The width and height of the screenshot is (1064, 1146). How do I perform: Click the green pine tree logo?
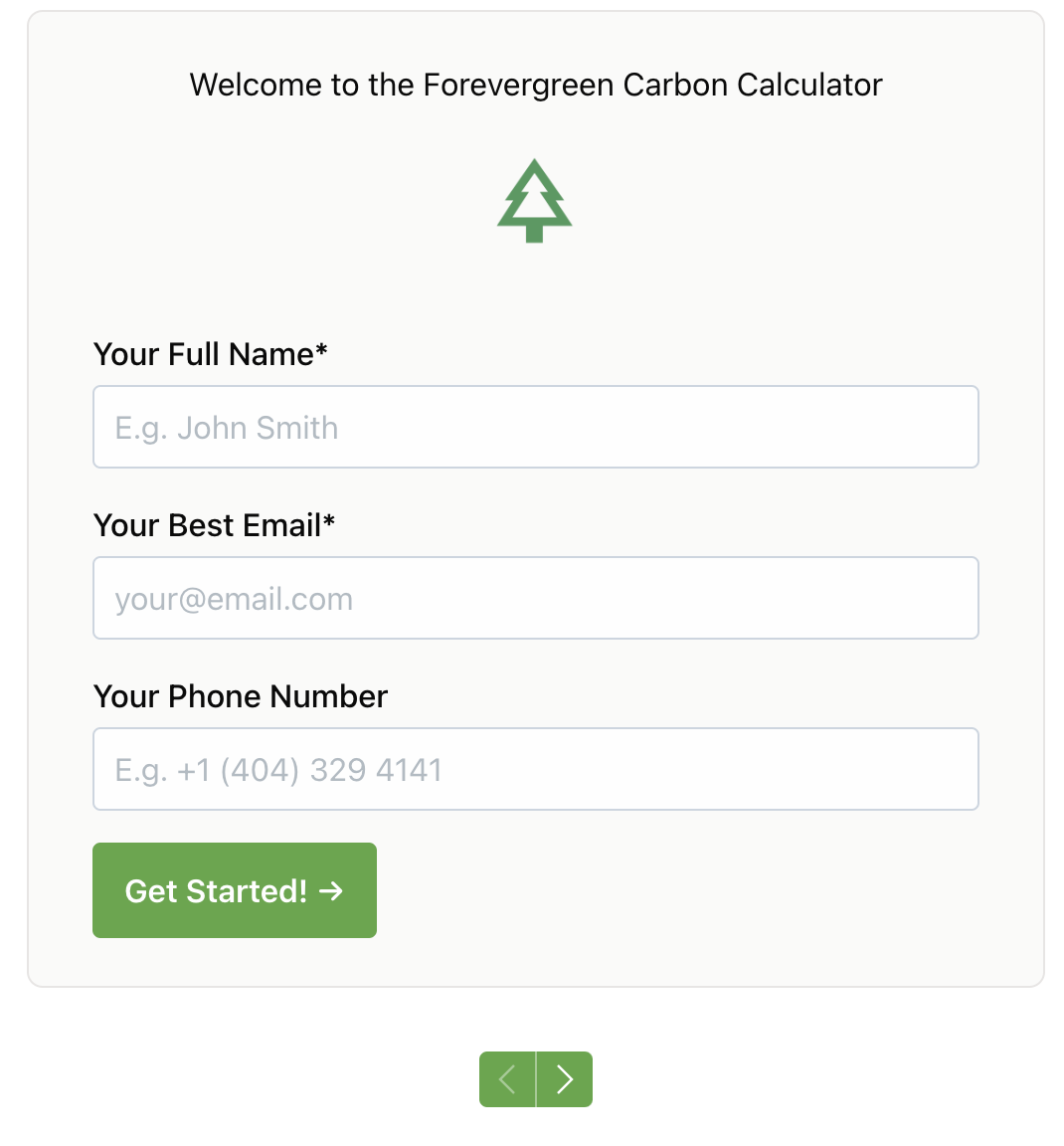(535, 200)
